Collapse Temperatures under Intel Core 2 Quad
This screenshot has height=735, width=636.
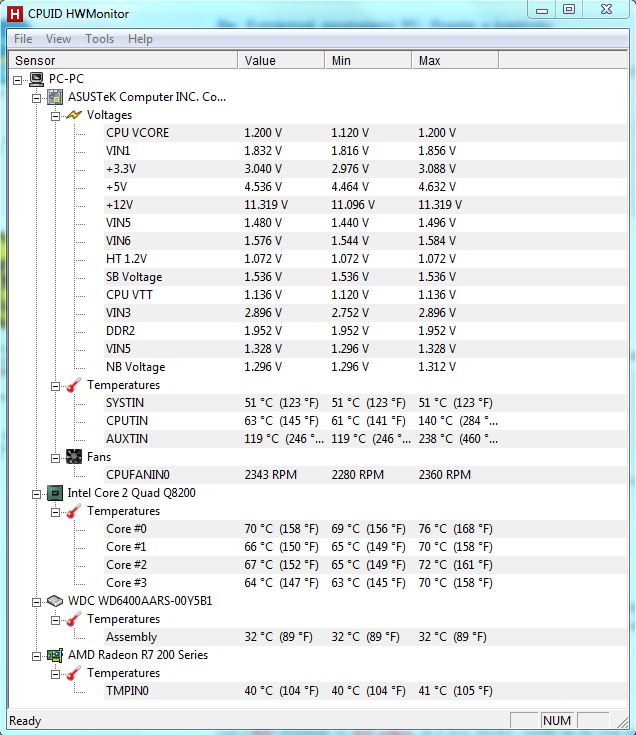55,512
